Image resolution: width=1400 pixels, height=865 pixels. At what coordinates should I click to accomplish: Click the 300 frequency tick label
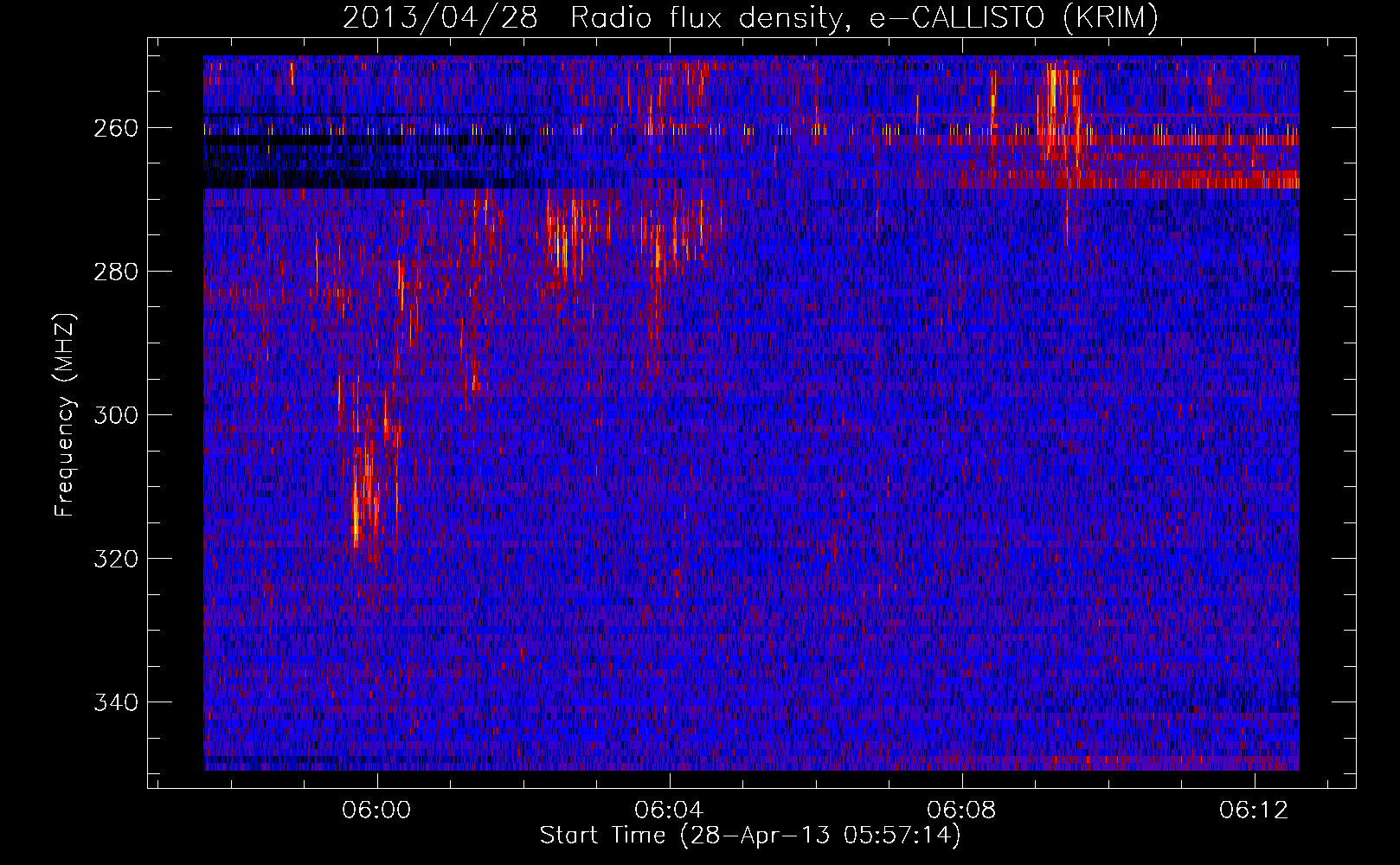(x=115, y=415)
